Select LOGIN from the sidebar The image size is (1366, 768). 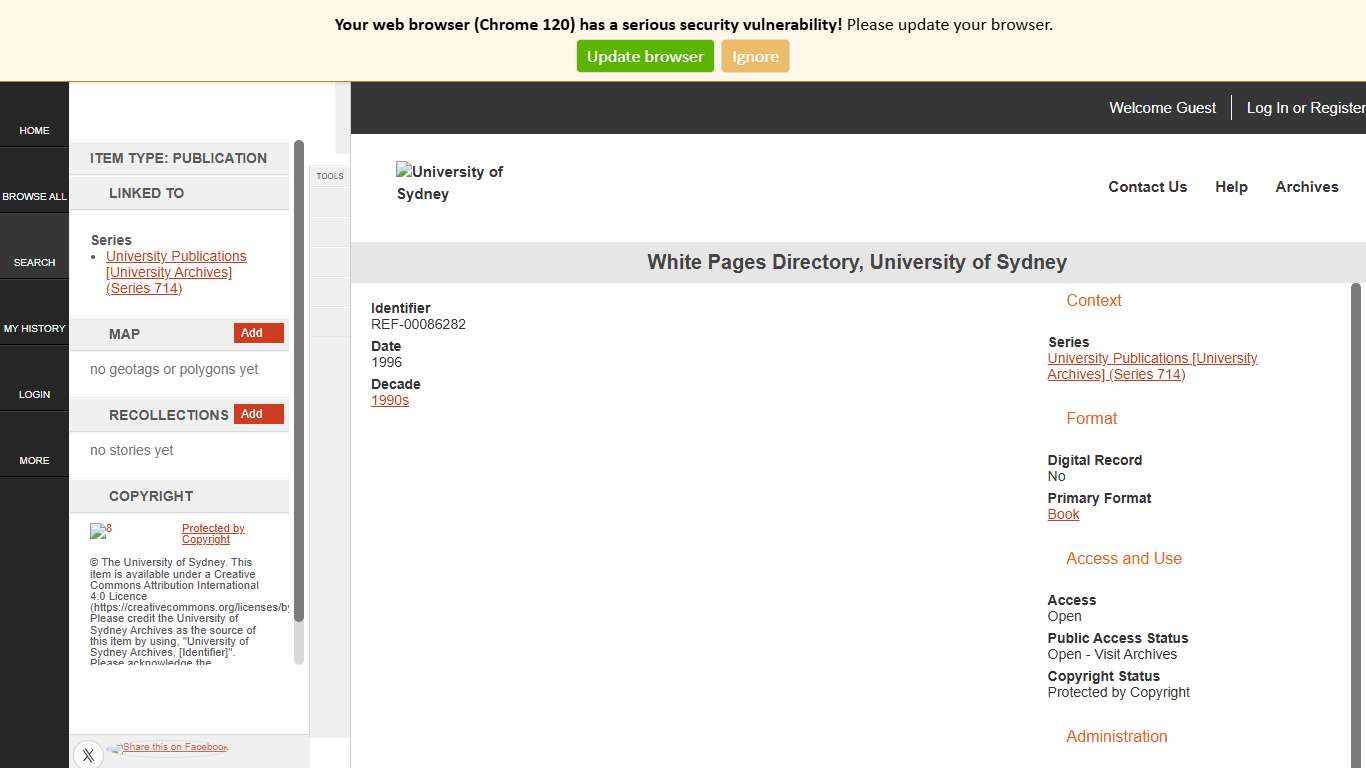34,394
